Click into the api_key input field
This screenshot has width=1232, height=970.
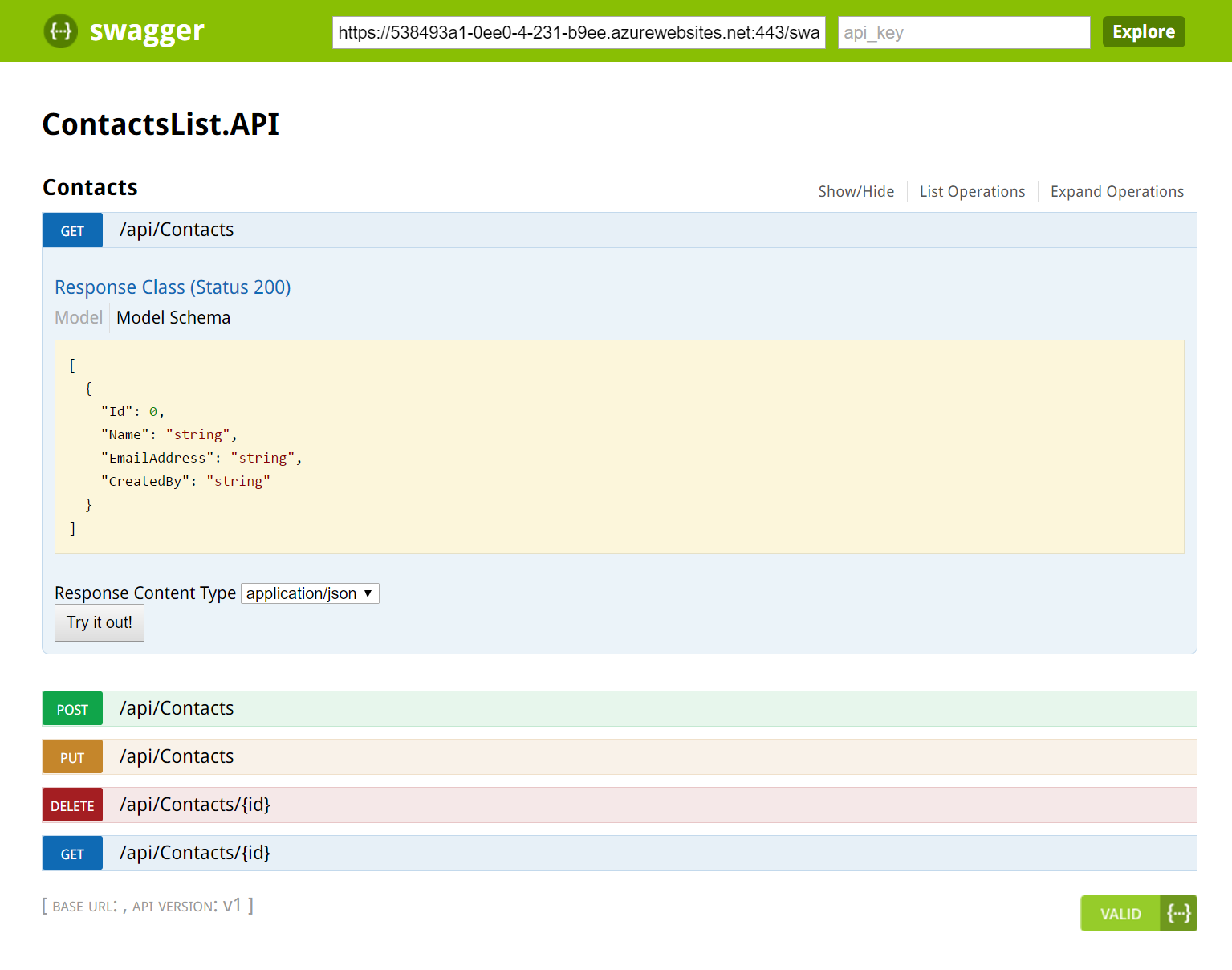tap(963, 33)
